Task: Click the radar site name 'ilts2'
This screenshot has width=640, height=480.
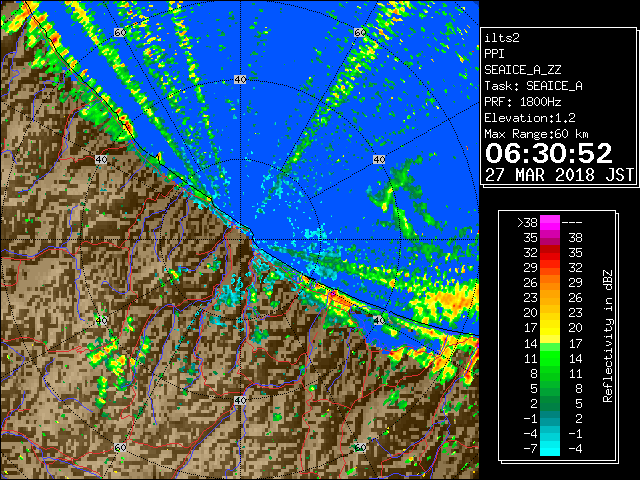Action: [x=502, y=38]
